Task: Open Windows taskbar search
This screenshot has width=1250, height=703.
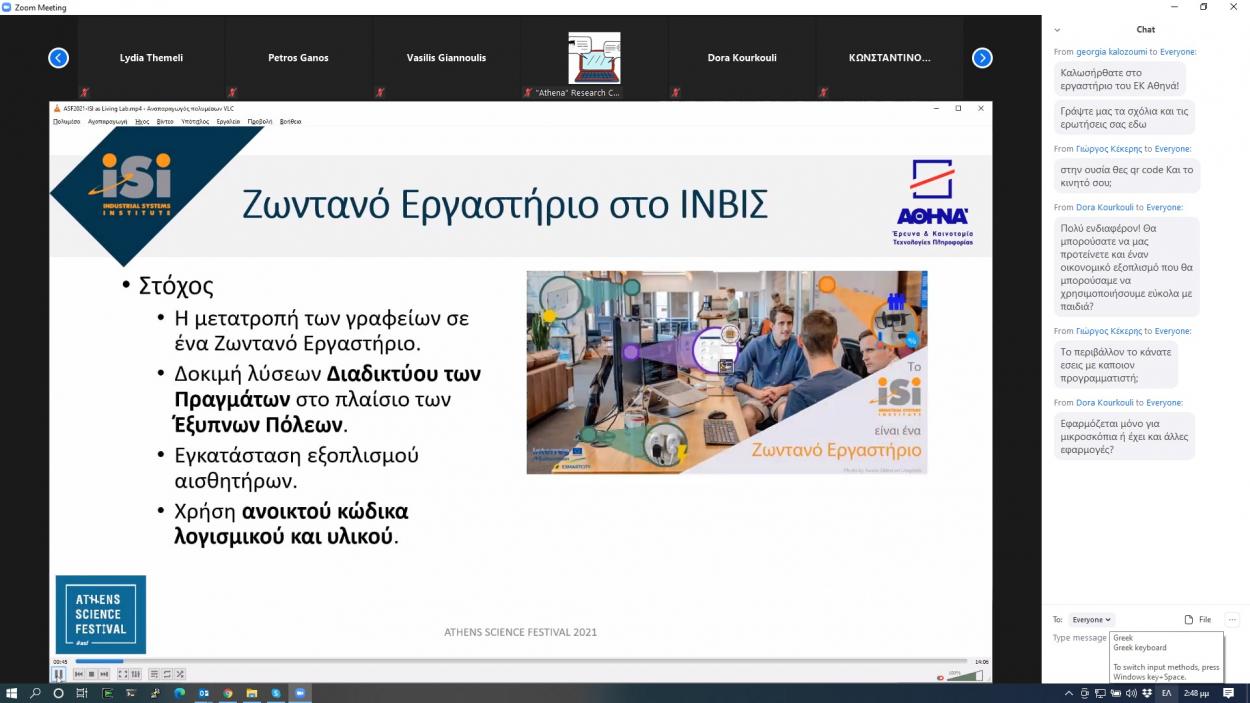Action: pos(36,693)
